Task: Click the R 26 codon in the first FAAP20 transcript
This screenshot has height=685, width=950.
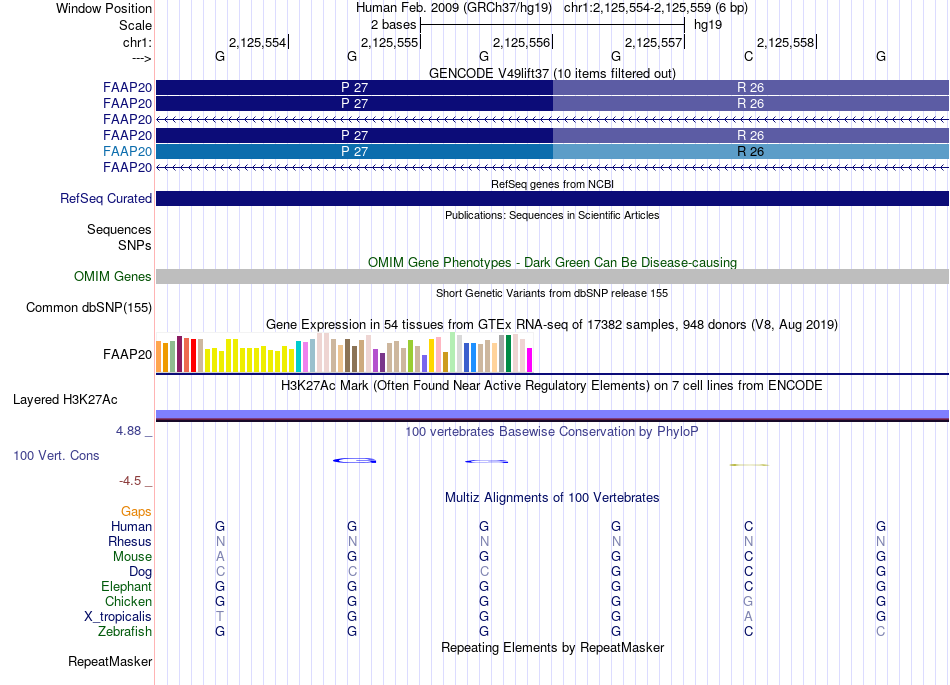Action: [x=751, y=87]
